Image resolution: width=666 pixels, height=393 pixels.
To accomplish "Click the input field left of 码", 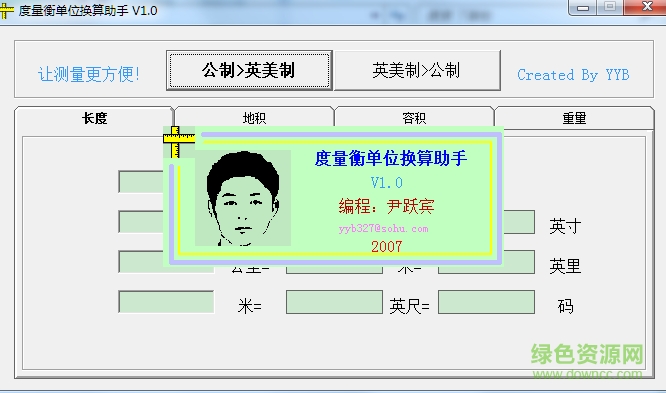I will [x=486, y=302].
